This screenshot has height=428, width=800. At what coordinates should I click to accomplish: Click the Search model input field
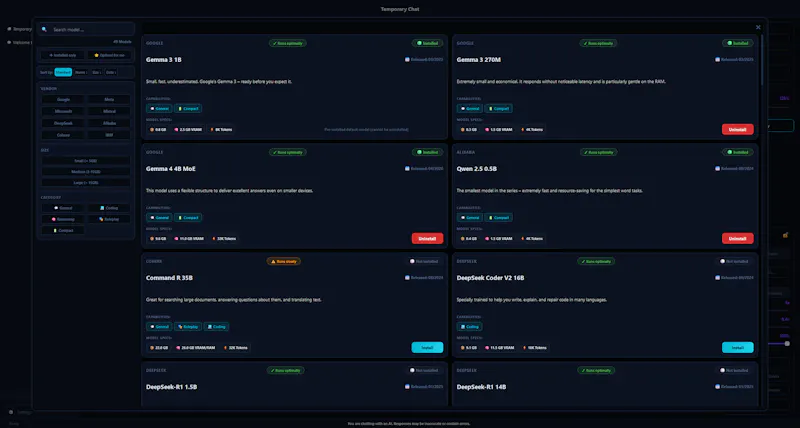86,29
